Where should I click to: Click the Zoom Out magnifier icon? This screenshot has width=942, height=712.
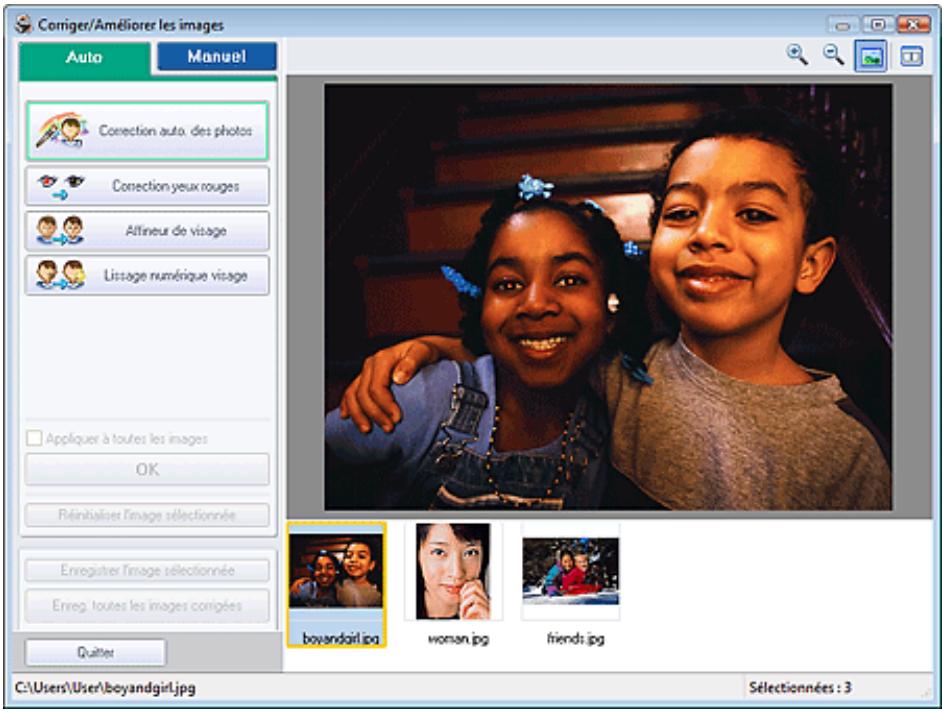[833, 55]
